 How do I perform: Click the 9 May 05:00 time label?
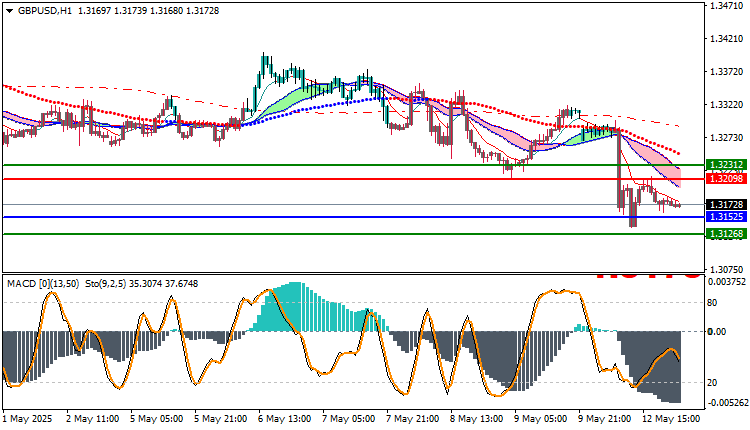[x=541, y=419]
